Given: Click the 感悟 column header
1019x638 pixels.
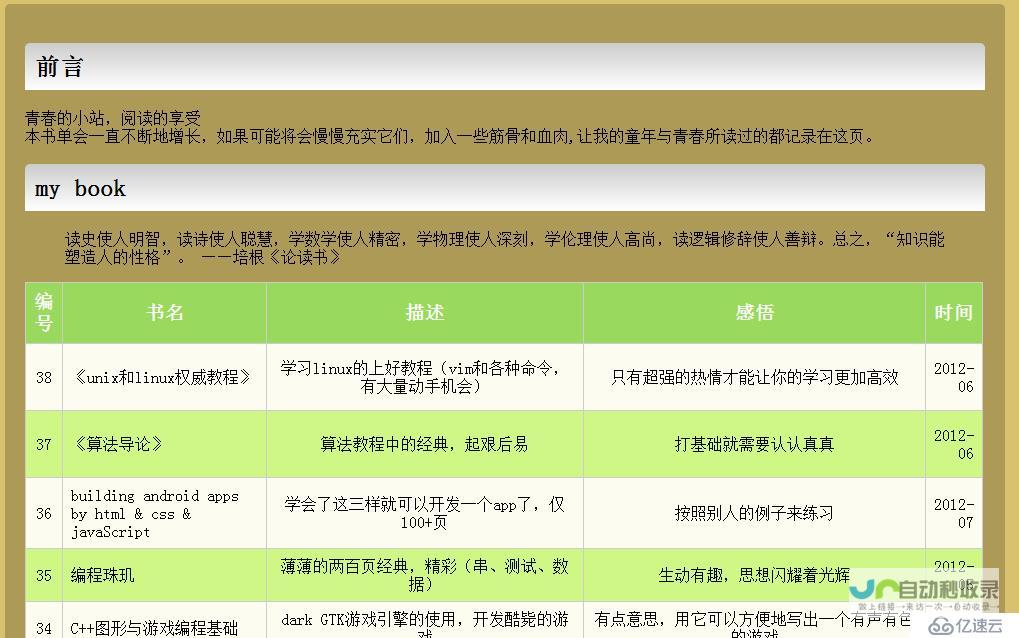Looking at the screenshot, I should (x=755, y=313).
